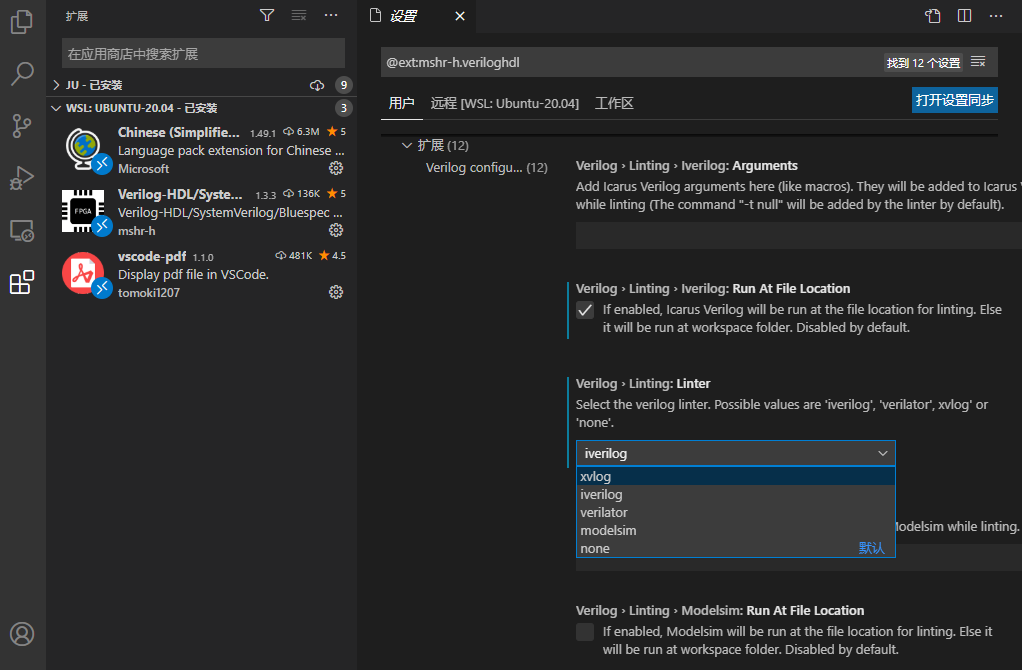Pick none as the default linter
1022x670 pixels.
(x=735, y=548)
